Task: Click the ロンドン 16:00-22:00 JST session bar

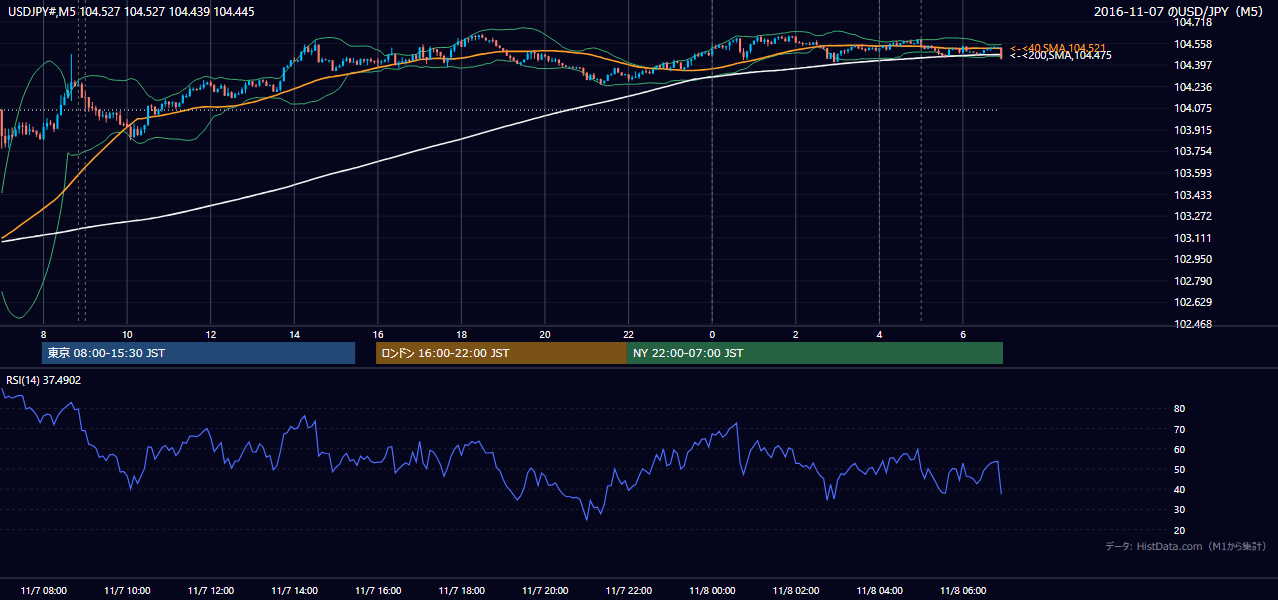Action: (501, 353)
